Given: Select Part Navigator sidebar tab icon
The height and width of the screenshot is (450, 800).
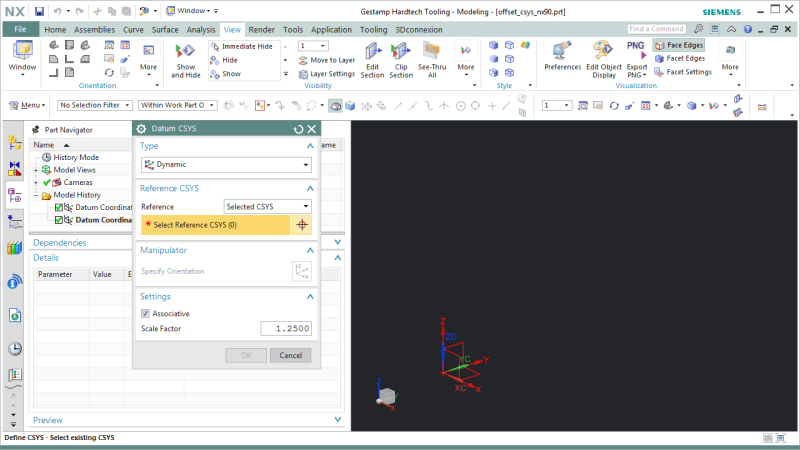Looking at the screenshot, I should (x=15, y=195).
